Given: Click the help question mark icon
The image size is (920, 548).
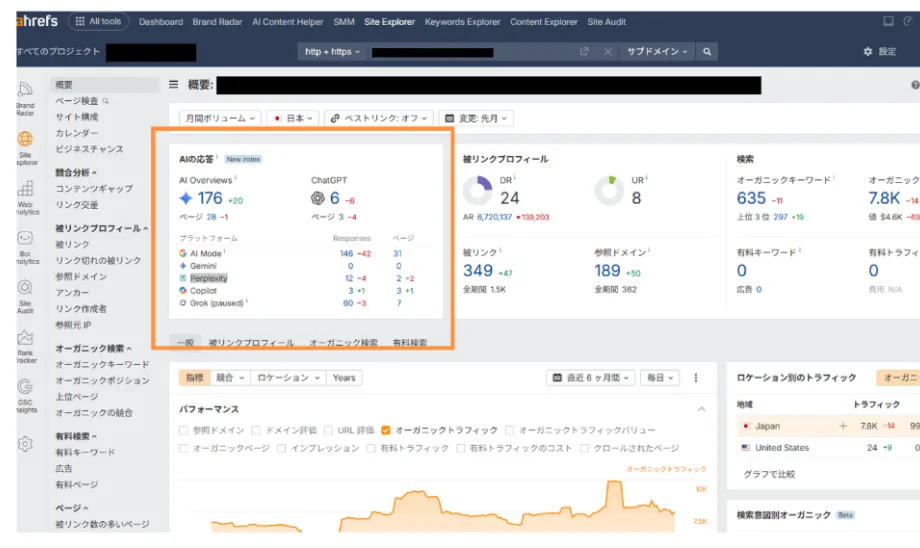Looking at the screenshot, I should coord(915,85).
